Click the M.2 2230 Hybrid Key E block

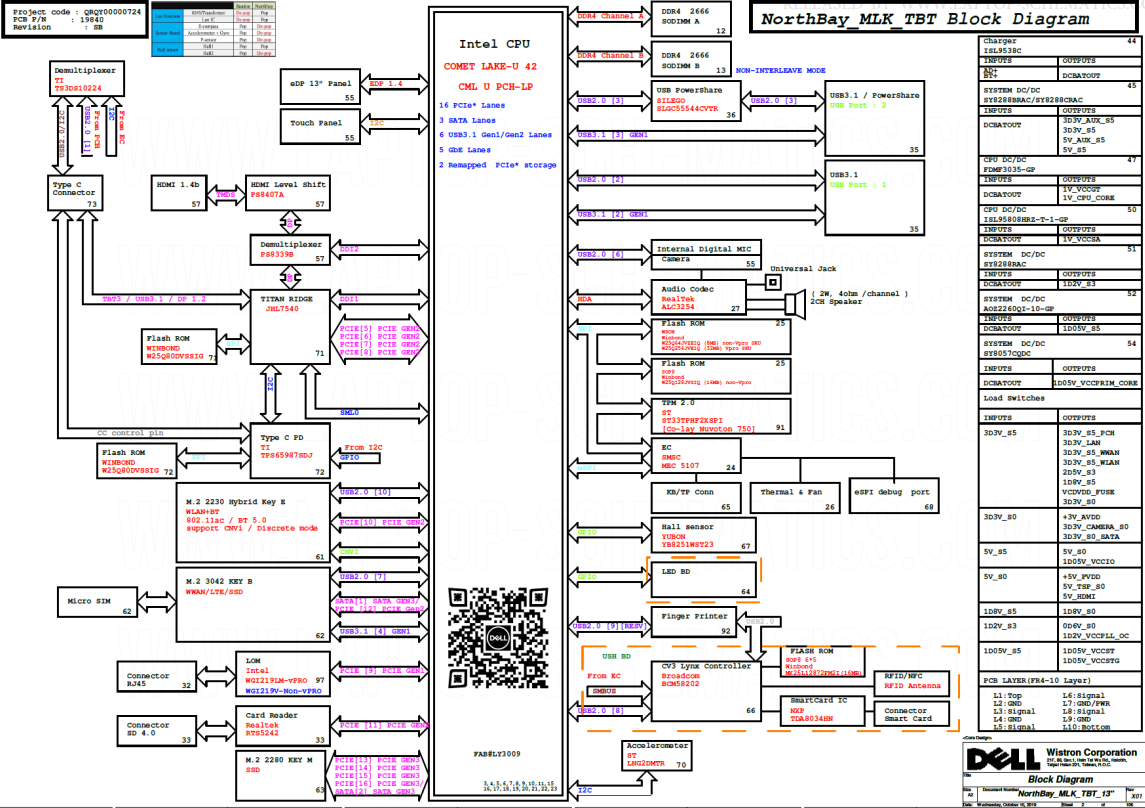(253, 523)
